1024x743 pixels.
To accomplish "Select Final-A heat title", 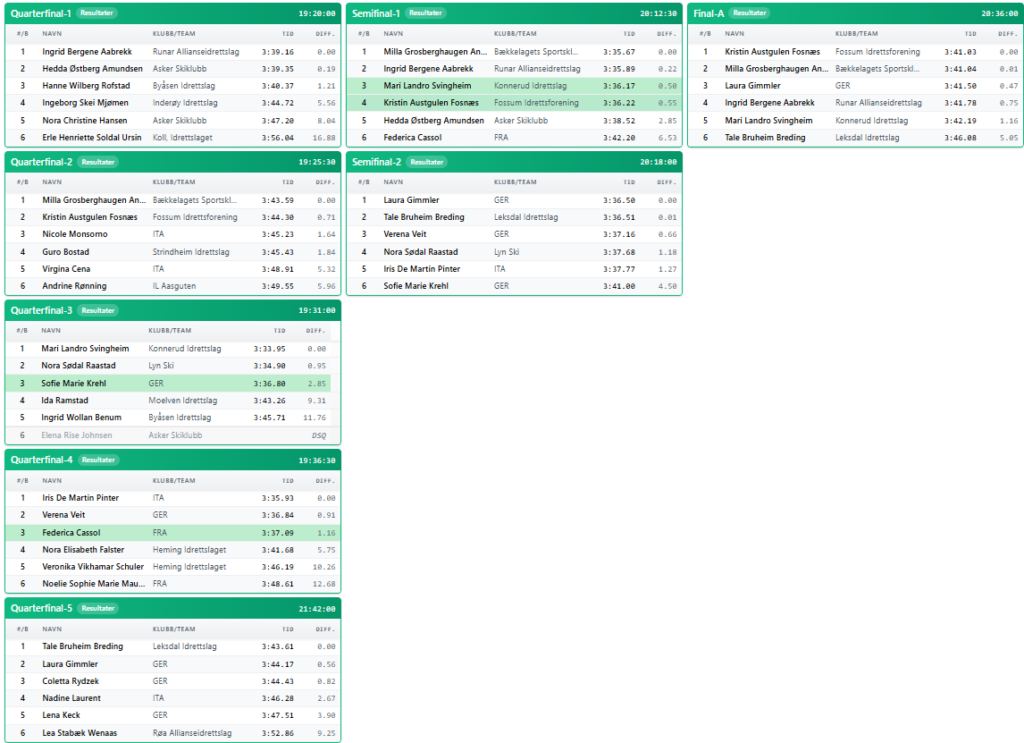I will pos(709,13).
